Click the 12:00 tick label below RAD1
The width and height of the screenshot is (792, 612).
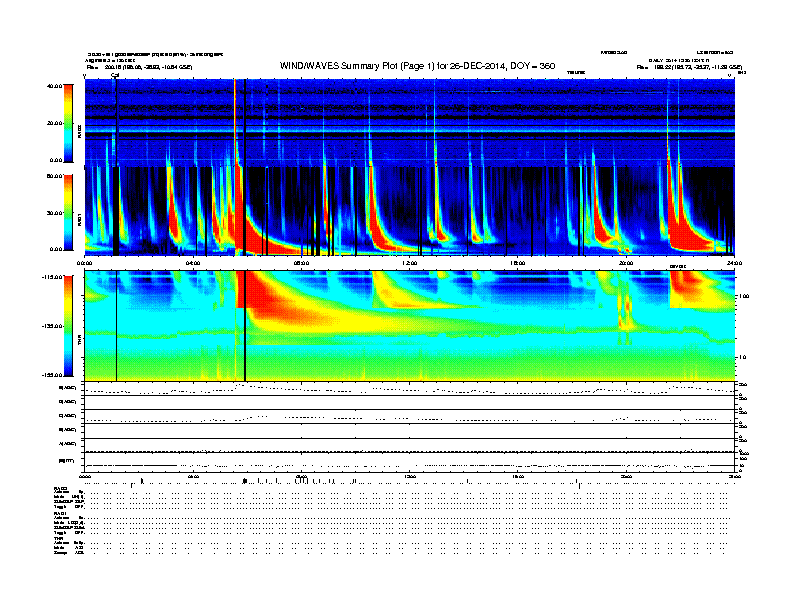pos(410,263)
